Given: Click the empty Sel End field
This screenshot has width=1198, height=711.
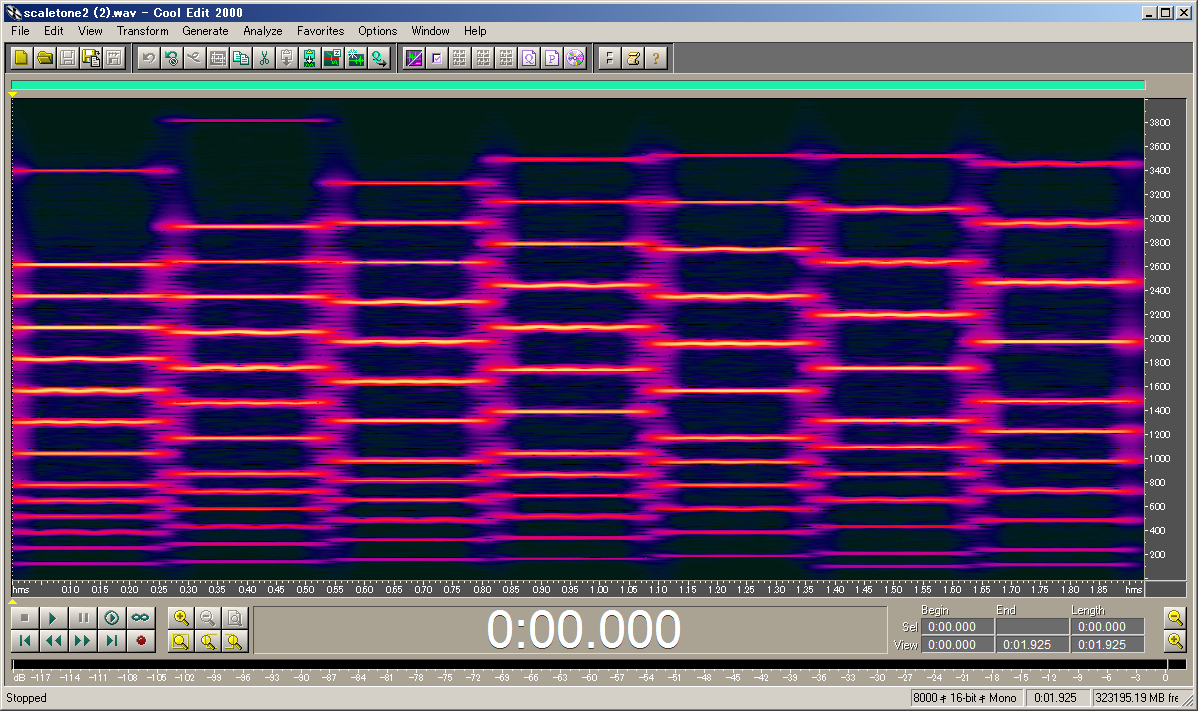Looking at the screenshot, I should [x=1032, y=626].
